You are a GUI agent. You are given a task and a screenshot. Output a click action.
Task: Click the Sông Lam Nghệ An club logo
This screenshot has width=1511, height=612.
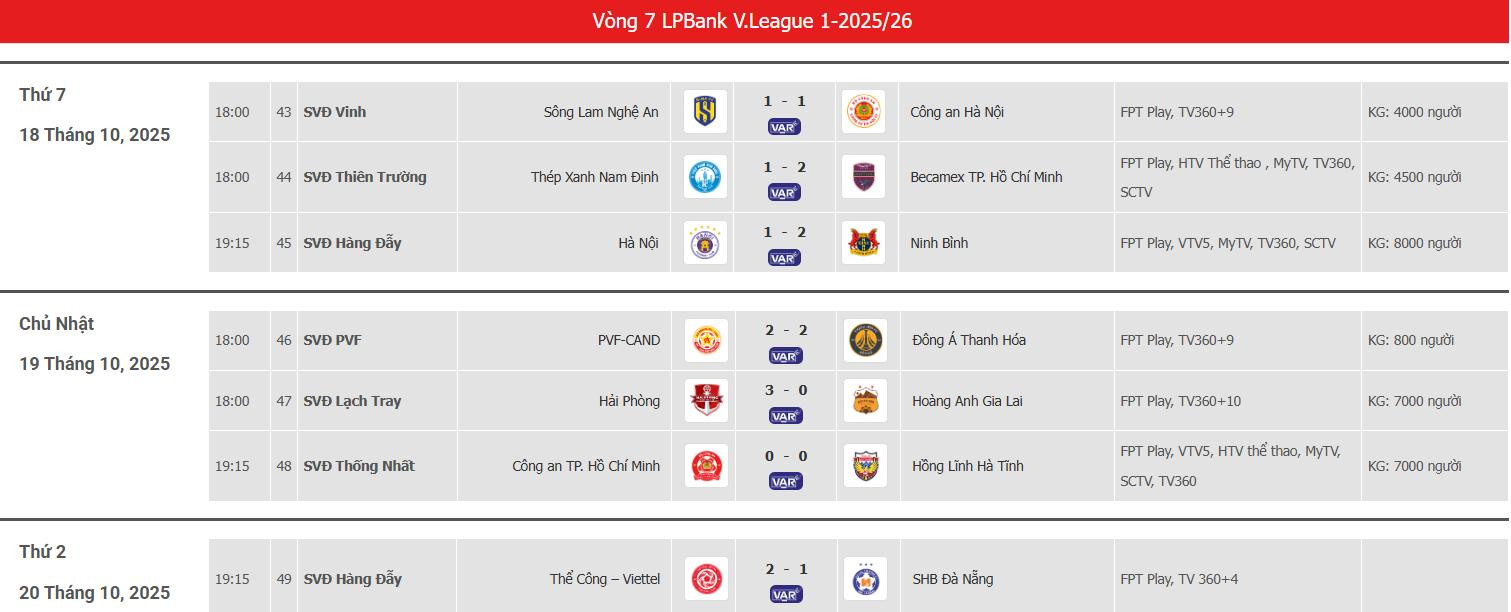point(705,111)
